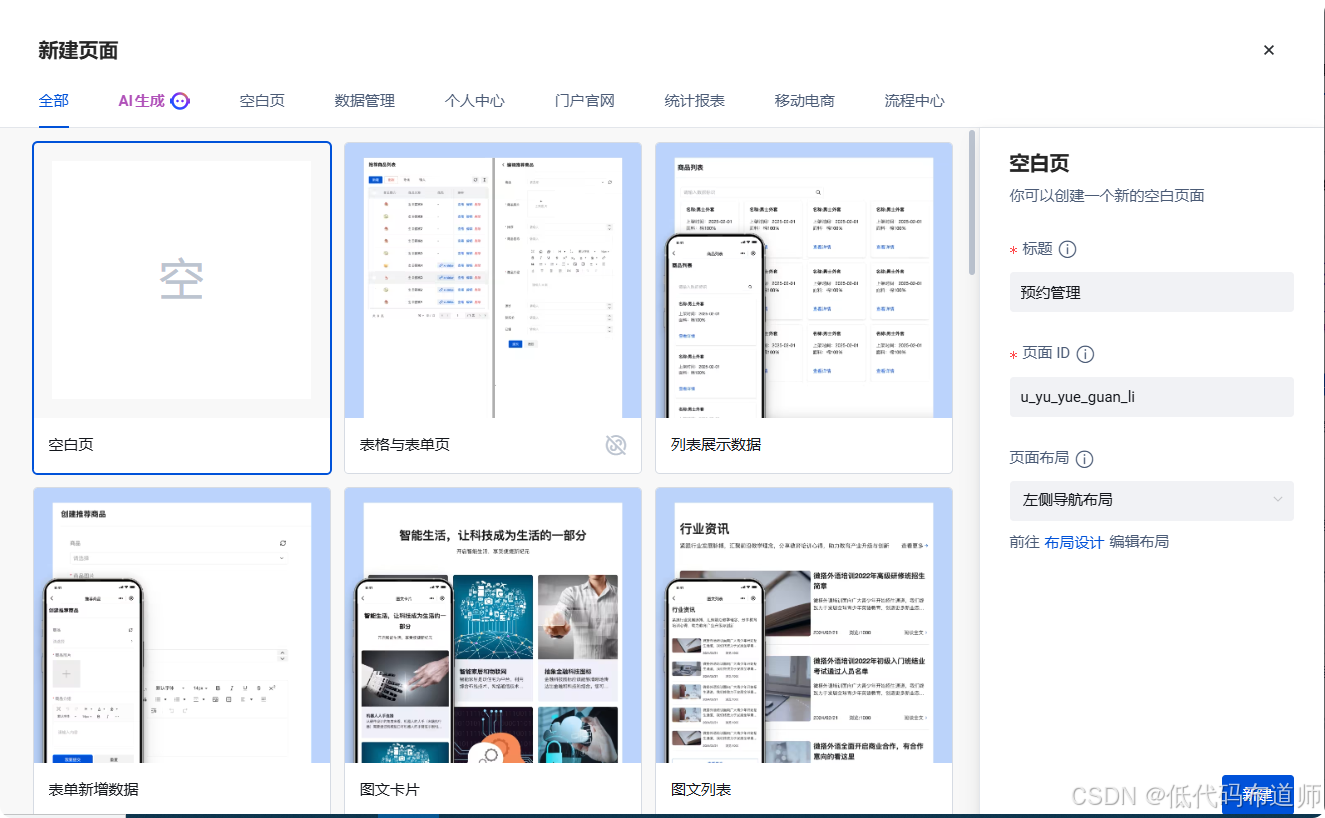
Task: Click the 页面 ID input field
Action: [1152, 397]
